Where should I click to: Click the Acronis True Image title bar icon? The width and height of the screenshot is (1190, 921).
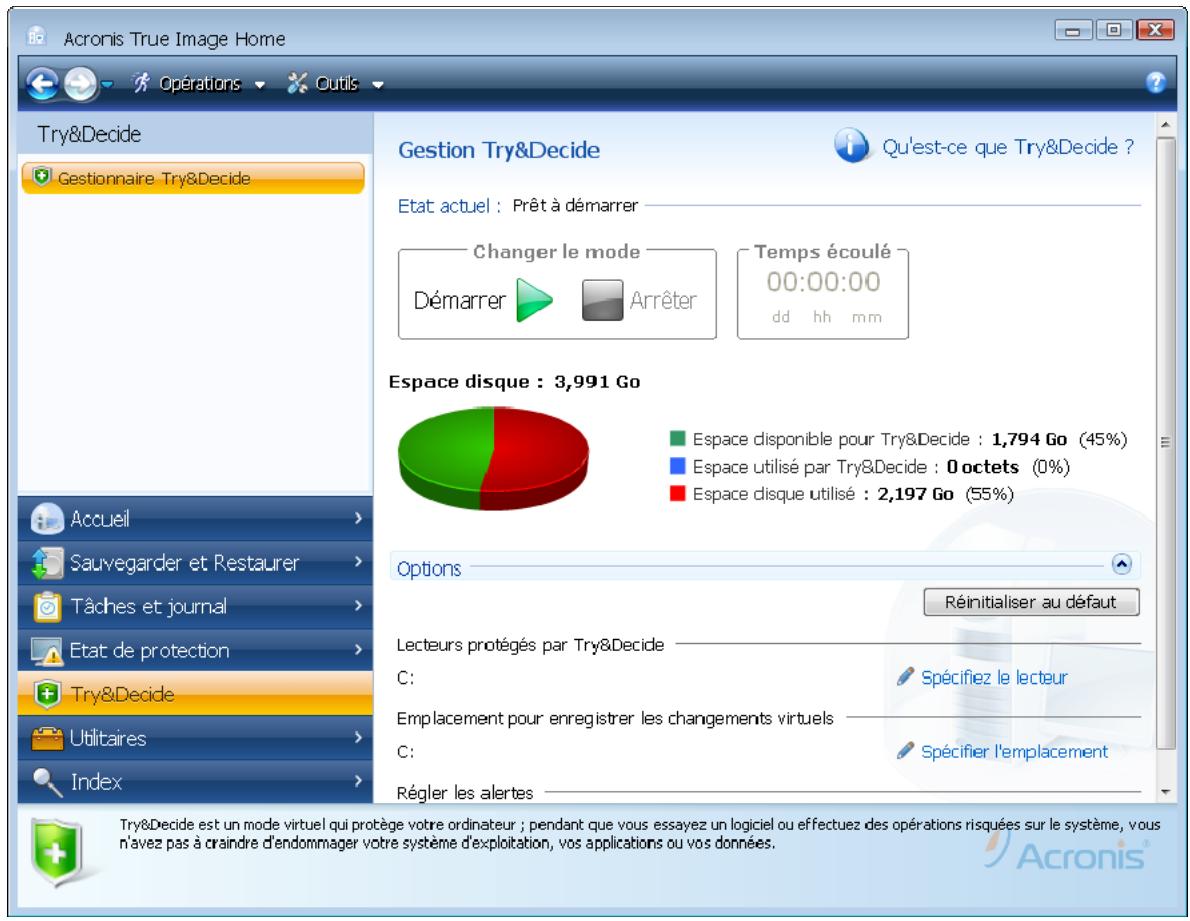tap(36, 36)
